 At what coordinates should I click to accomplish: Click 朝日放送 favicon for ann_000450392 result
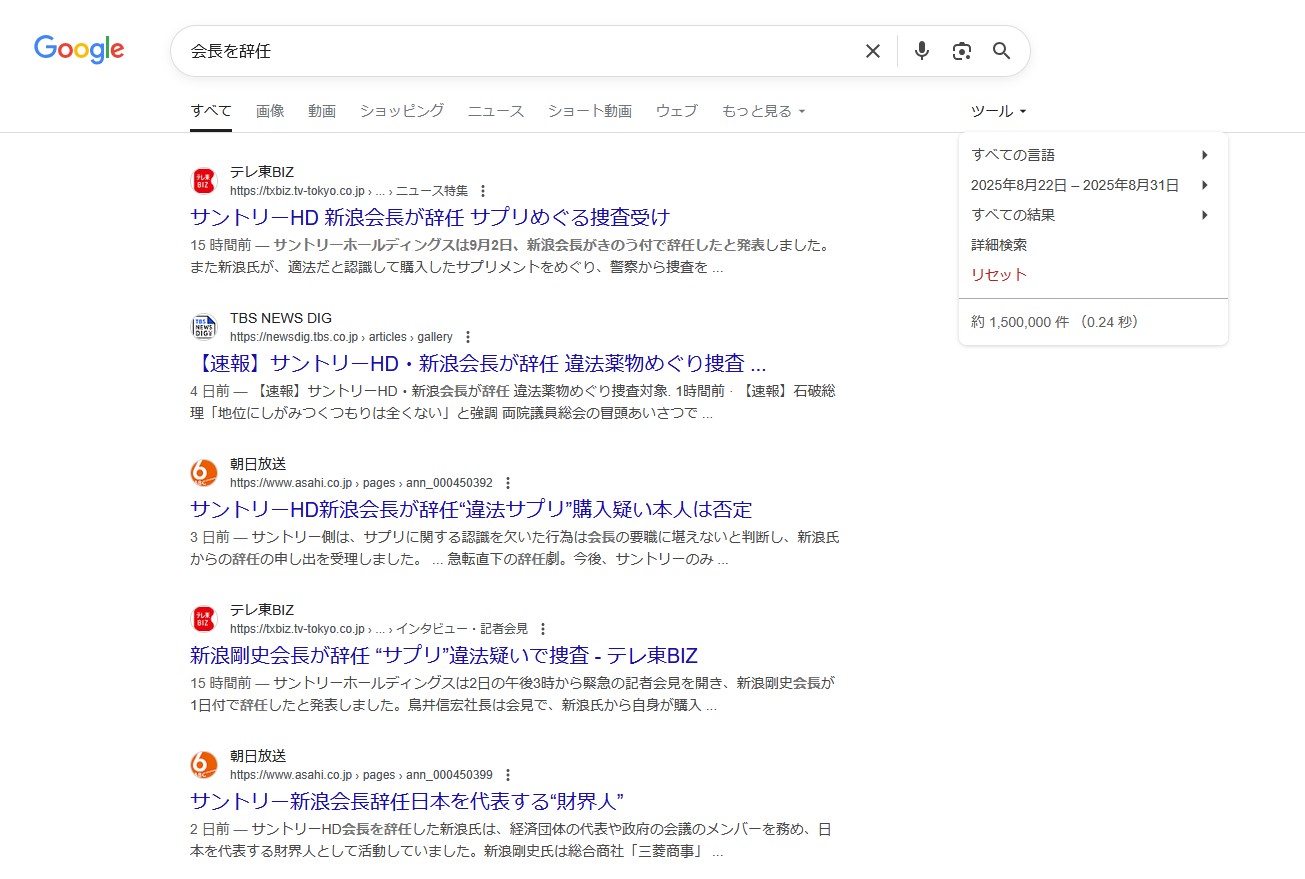[204, 473]
